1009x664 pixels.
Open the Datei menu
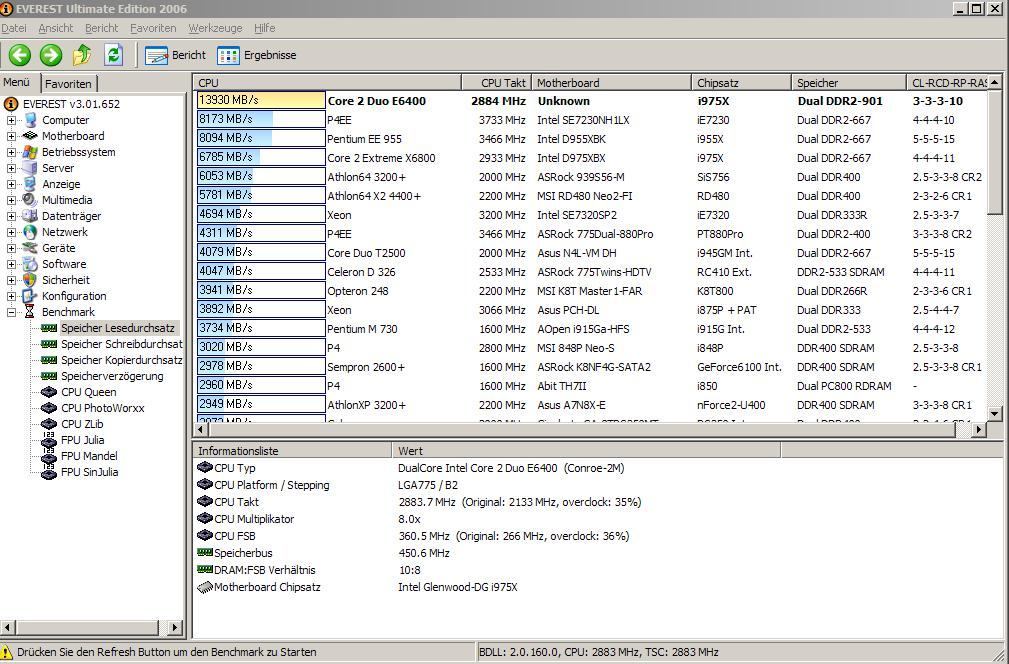pyautogui.click(x=14, y=28)
